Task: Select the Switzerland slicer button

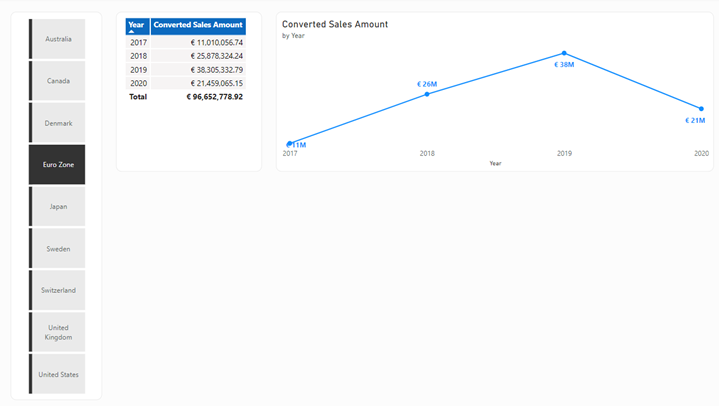Action: tap(57, 290)
